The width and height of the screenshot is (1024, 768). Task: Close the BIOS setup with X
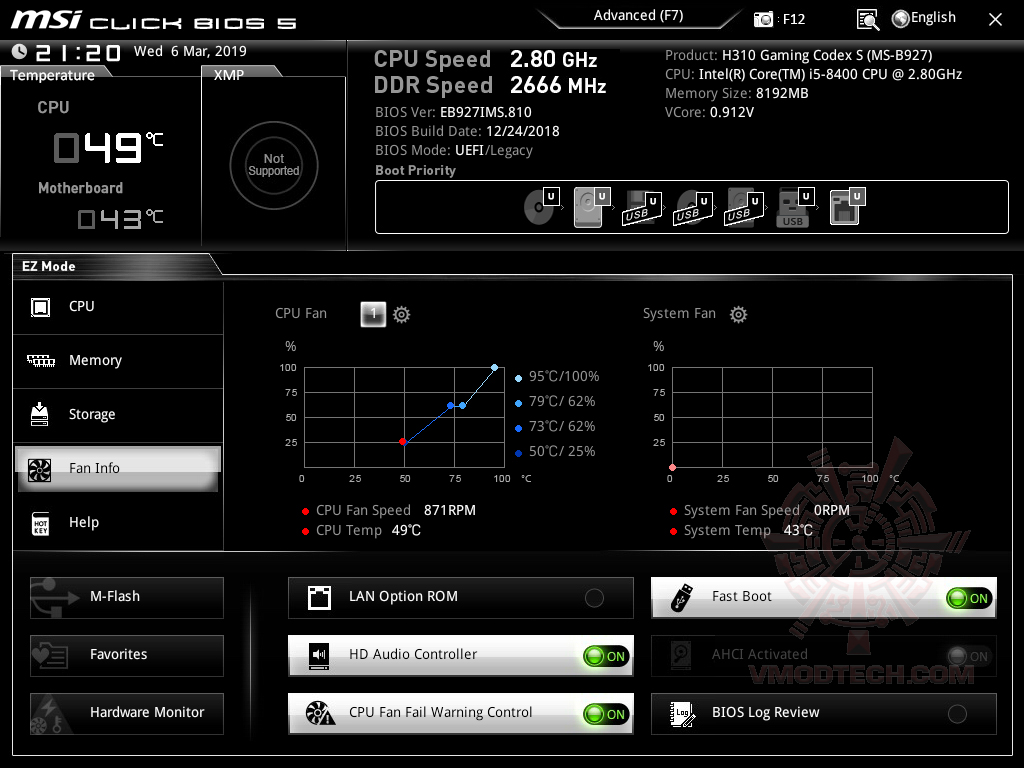click(995, 20)
